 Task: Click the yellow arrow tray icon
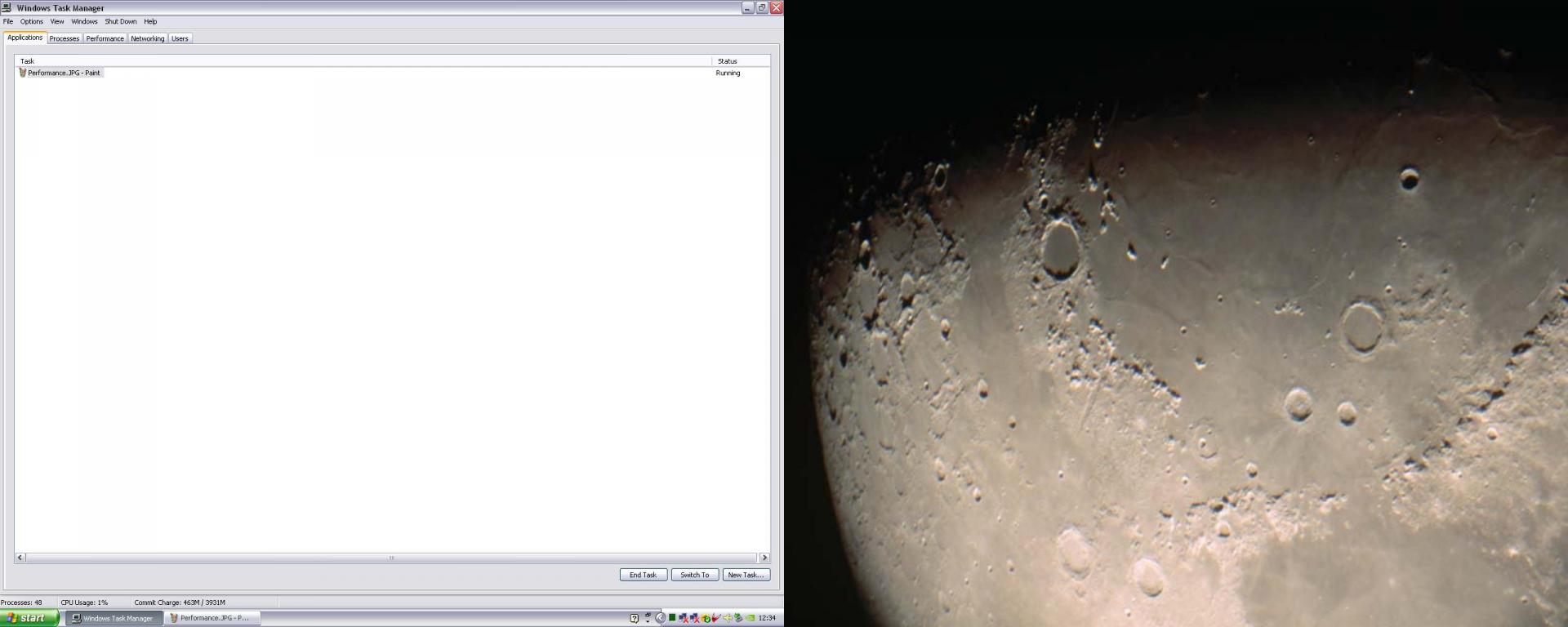click(727, 618)
